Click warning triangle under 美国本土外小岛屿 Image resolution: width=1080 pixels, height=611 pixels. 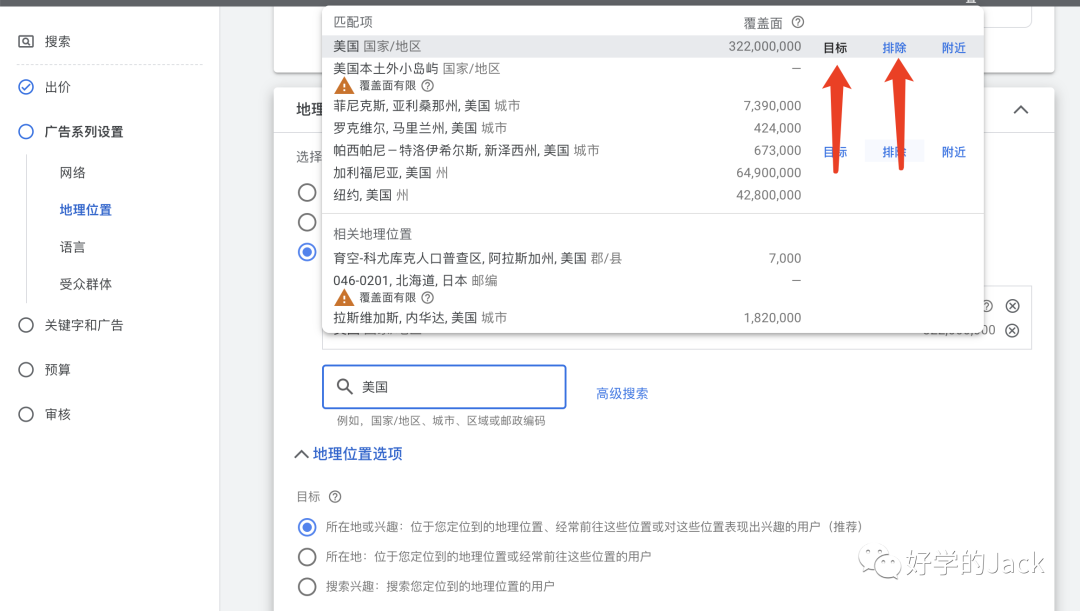pyautogui.click(x=344, y=85)
